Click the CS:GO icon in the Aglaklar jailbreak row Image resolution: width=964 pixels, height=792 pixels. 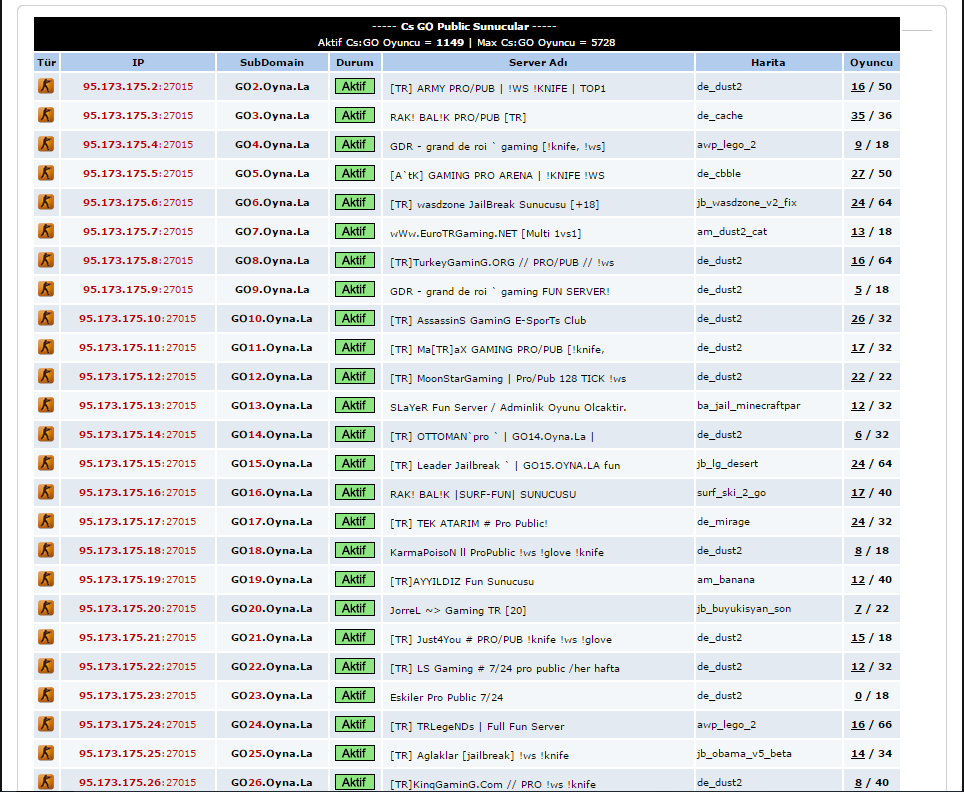tap(46, 753)
